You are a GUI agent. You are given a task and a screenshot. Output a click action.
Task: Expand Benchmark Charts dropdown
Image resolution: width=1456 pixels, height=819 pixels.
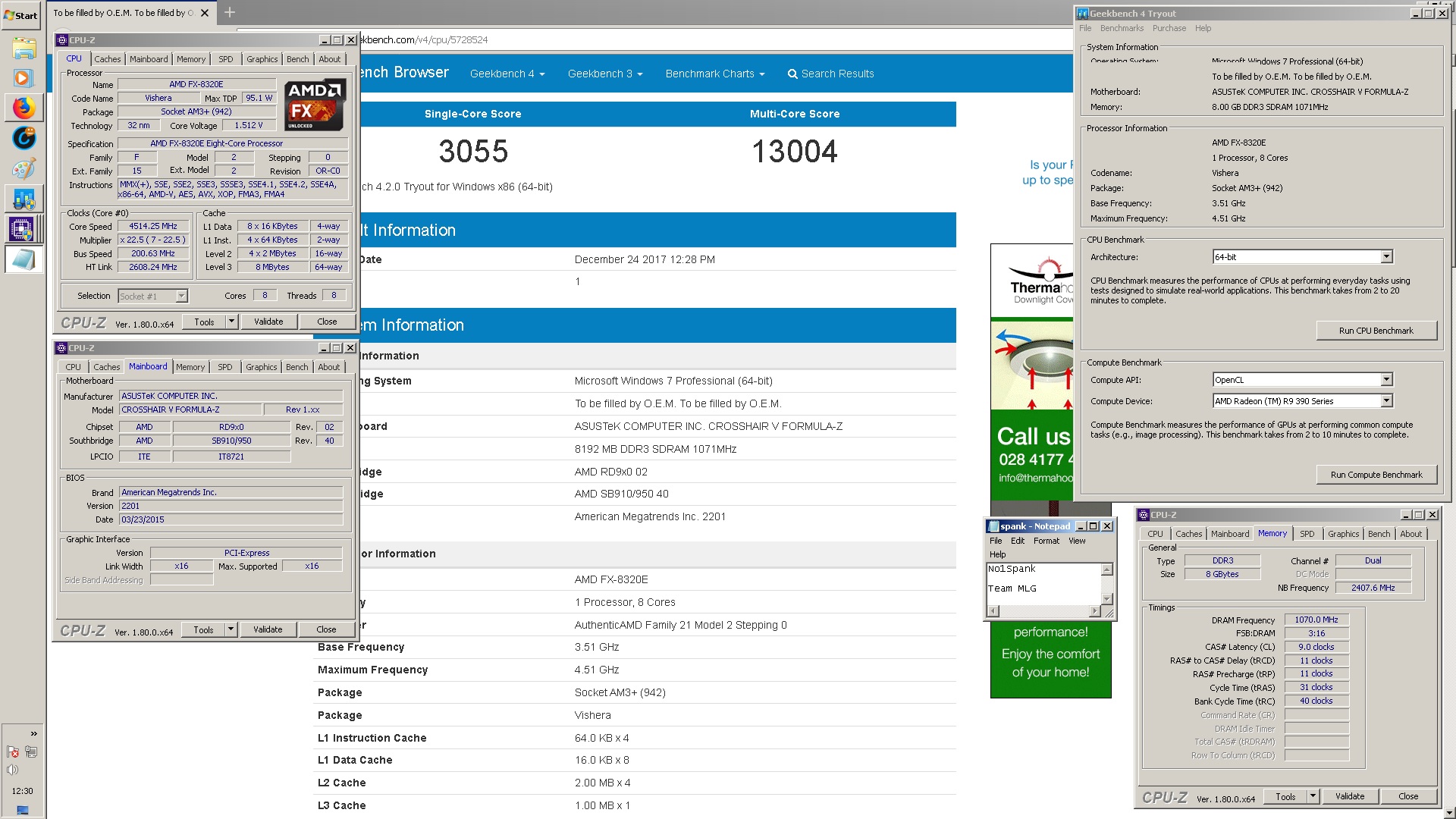(715, 74)
